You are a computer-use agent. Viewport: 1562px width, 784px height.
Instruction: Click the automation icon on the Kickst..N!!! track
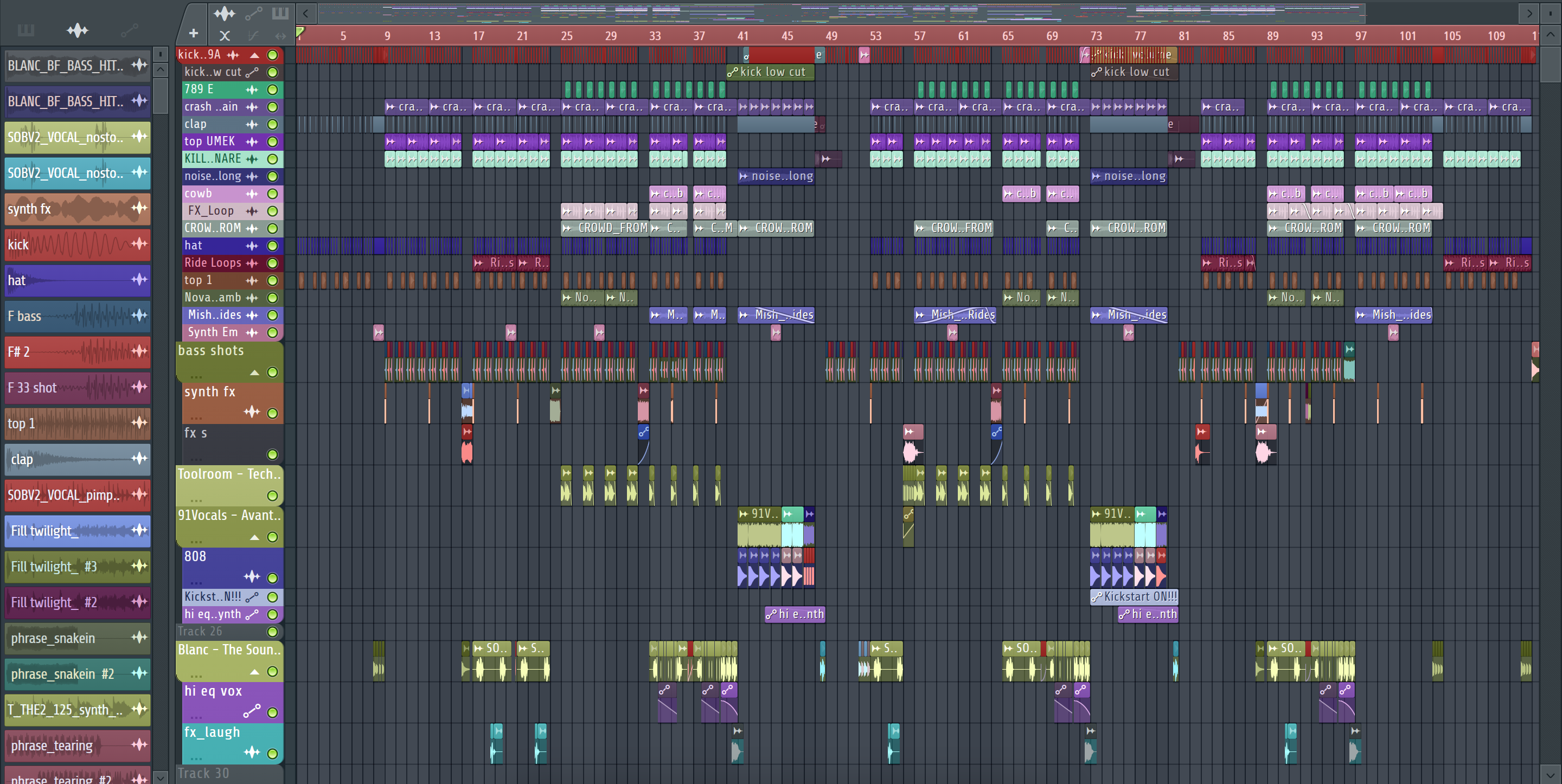[252, 597]
